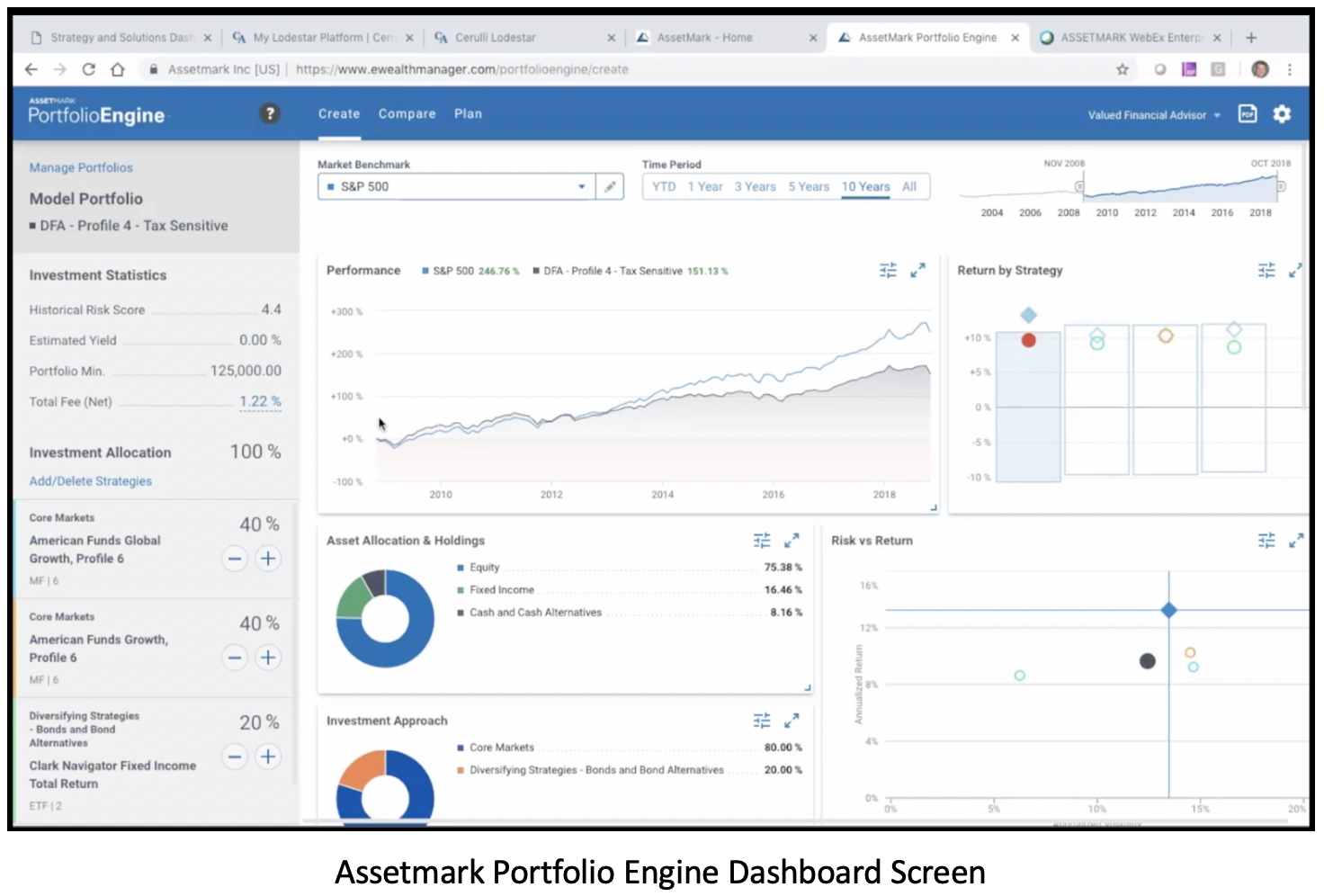The image size is (1324, 896).
Task: Switch to the Plan tab
Action: coord(468,114)
